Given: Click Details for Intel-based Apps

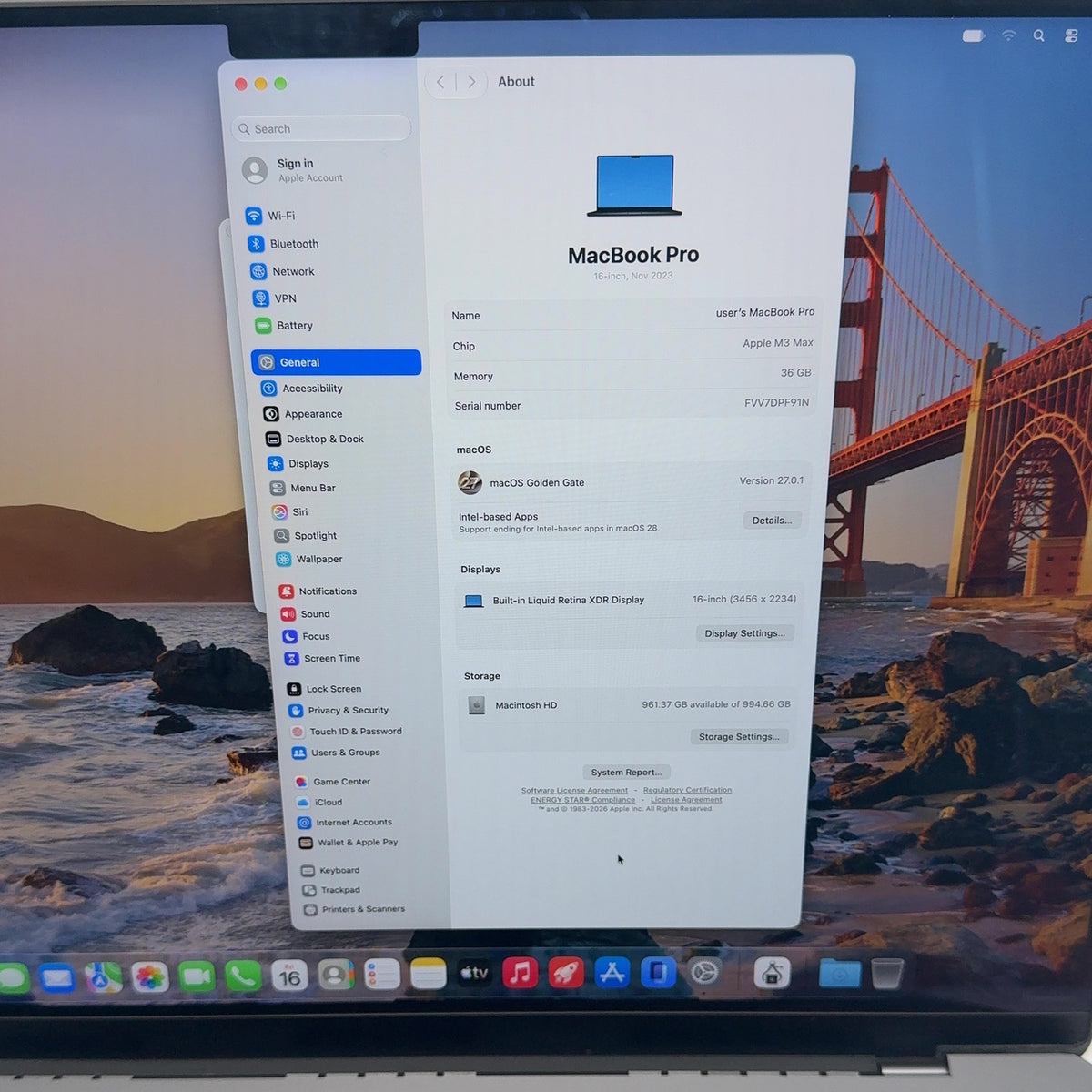Looking at the screenshot, I should coord(772,521).
